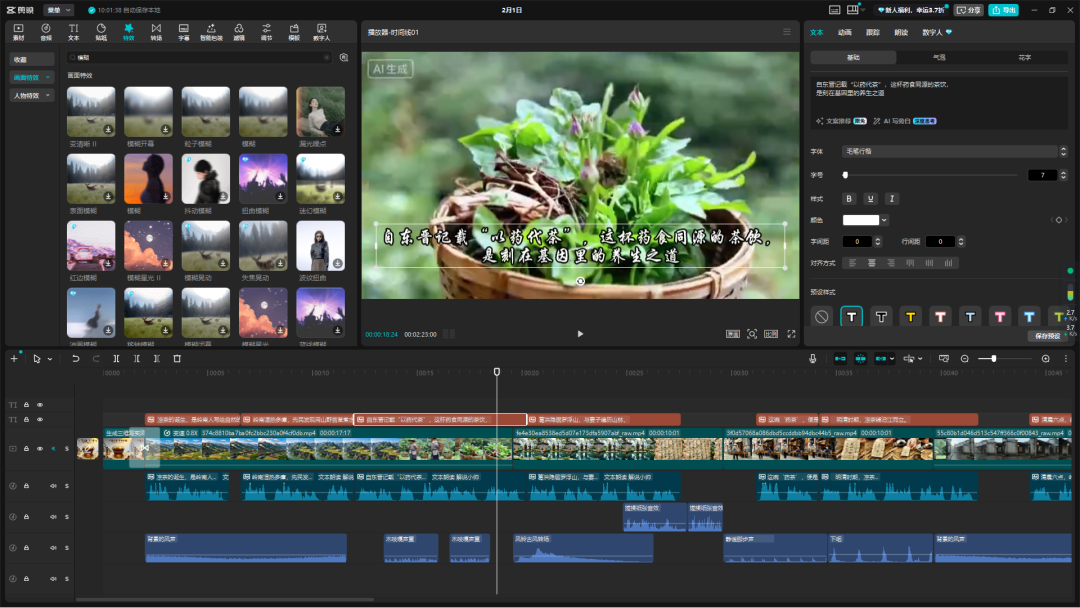Image resolution: width=1080 pixels, height=608 pixels.
Task: Open the 转场 transitions panel
Action: 156,31
